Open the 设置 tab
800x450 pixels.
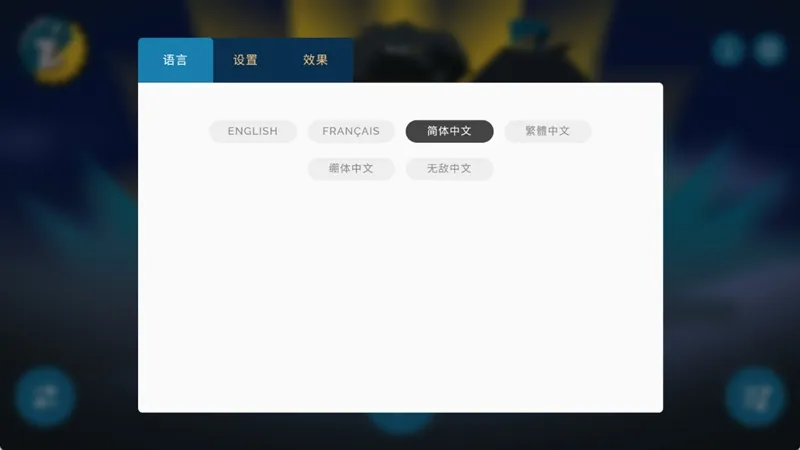point(245,60)
